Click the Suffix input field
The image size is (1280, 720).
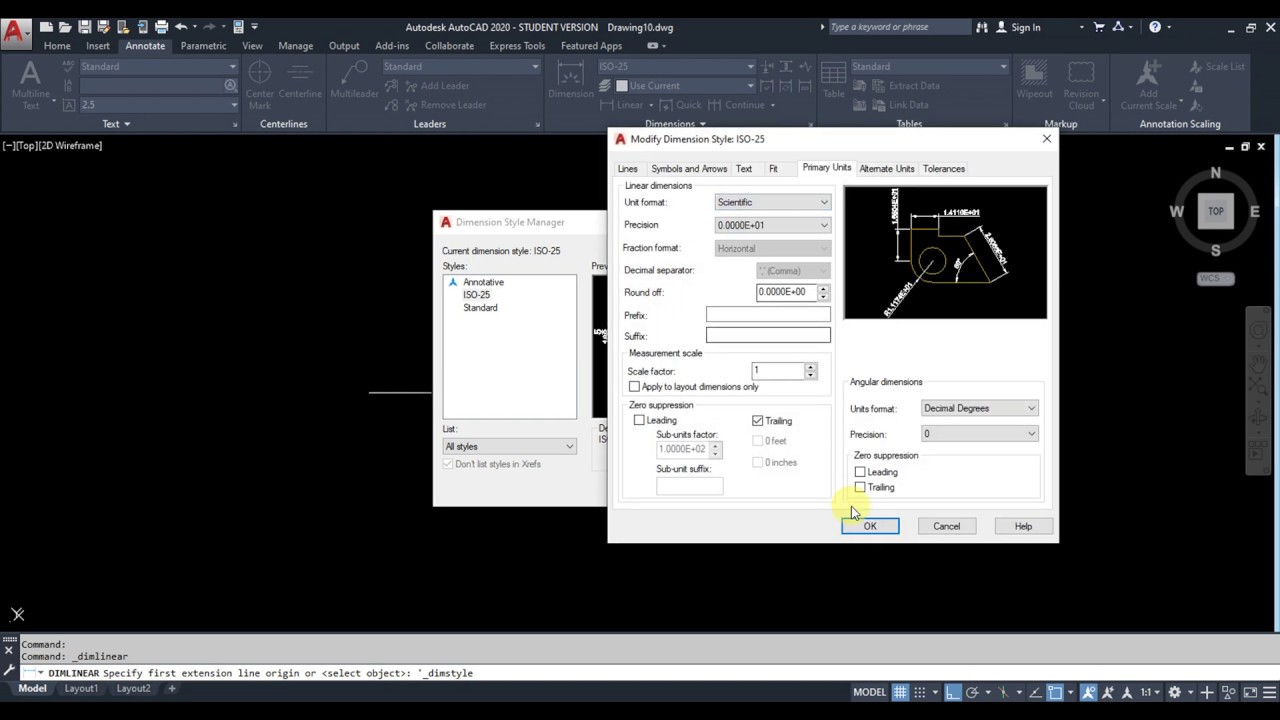tap(768, 336)
